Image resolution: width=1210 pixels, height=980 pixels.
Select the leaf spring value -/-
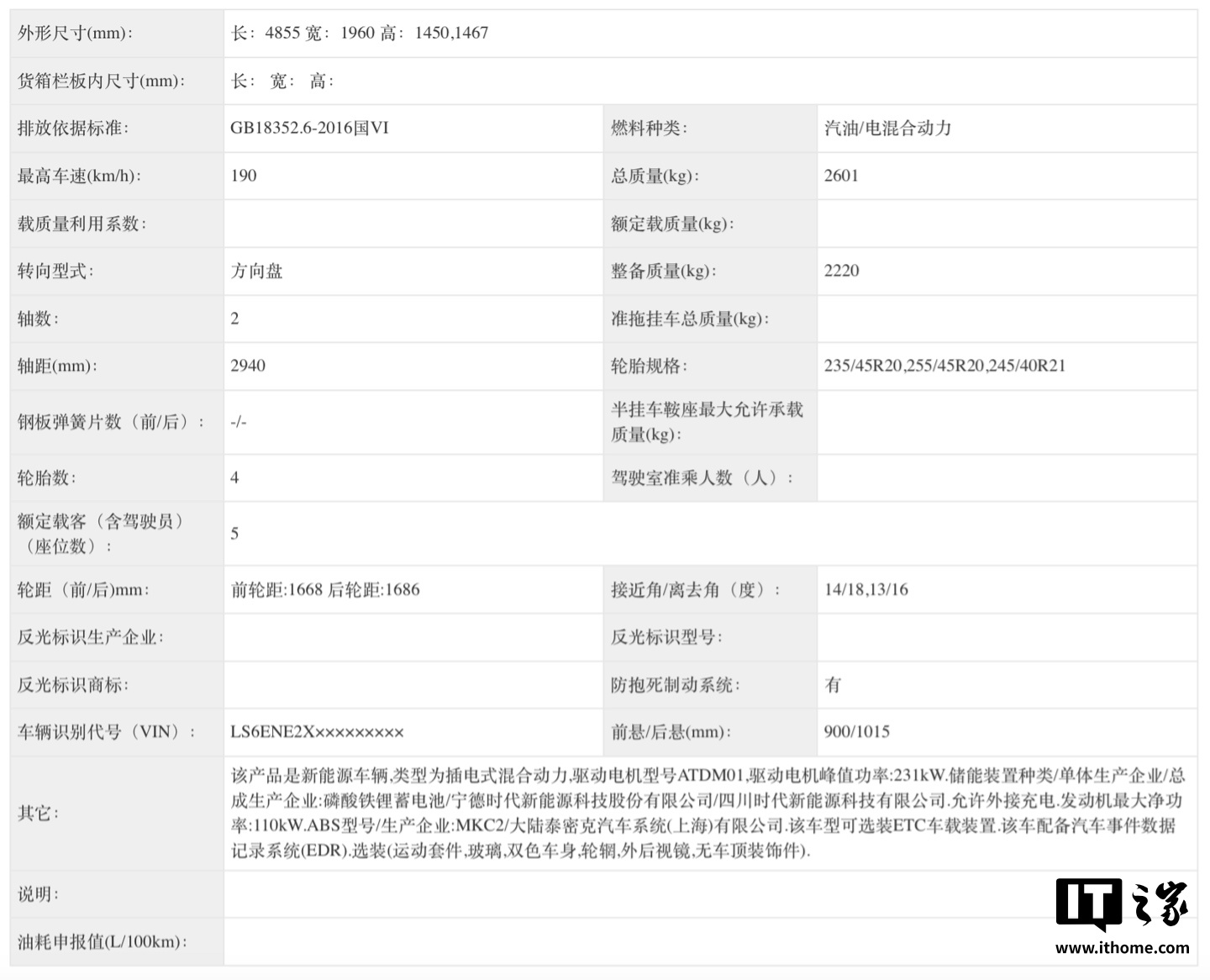coord(239,422)
